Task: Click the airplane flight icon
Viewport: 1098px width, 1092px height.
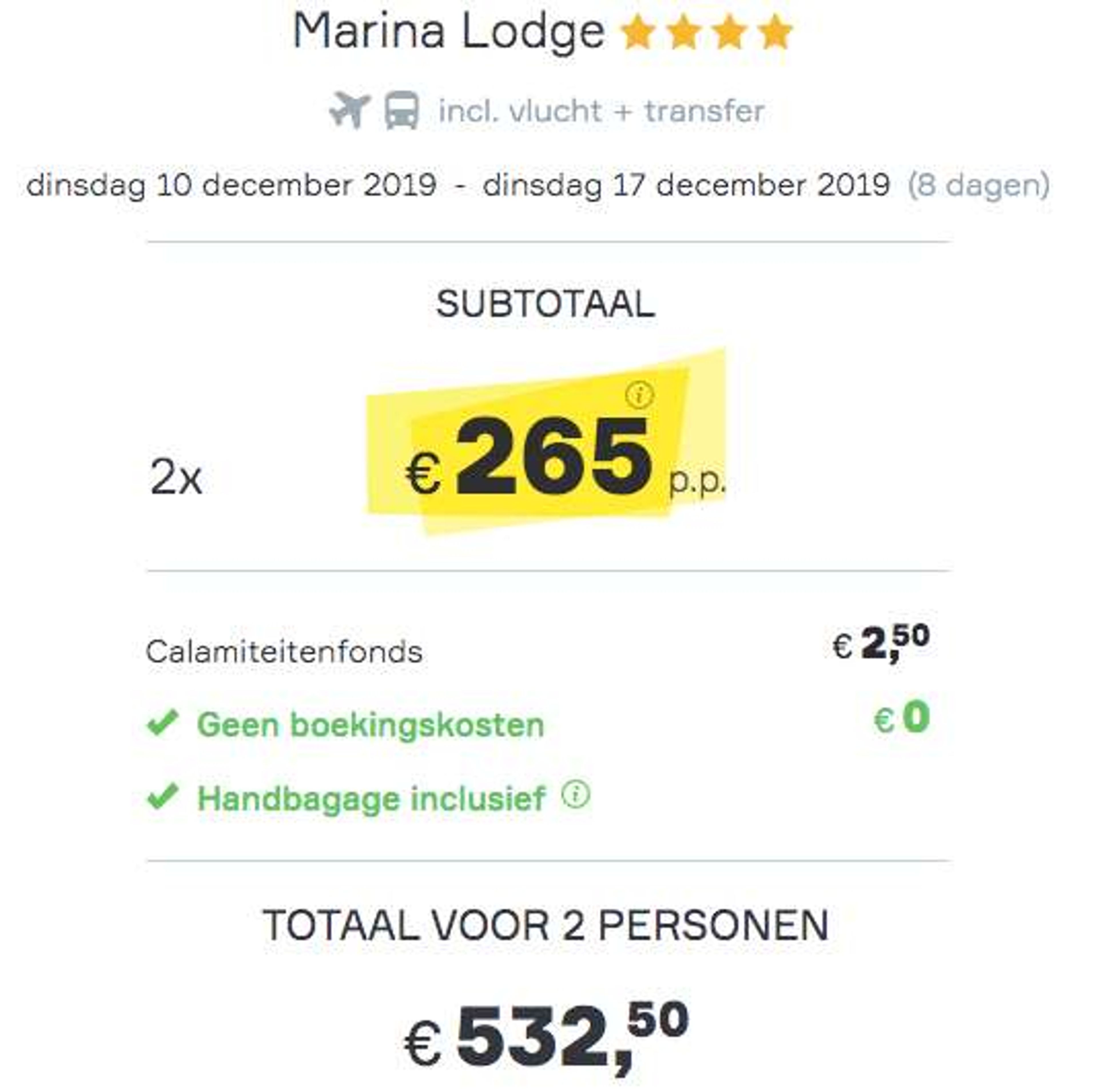Action: [x=349, y=109]
